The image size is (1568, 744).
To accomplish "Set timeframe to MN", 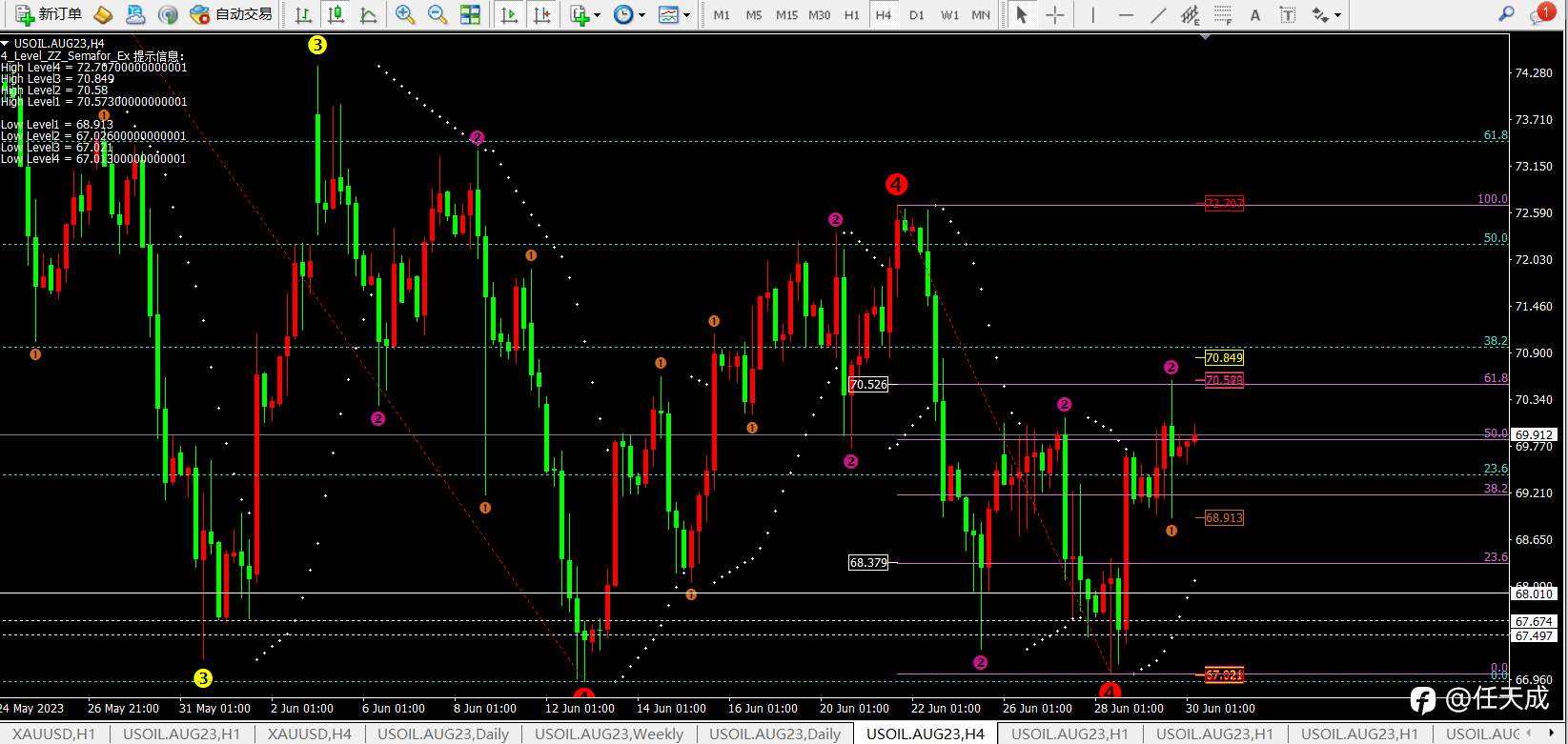I will [x=981, y=14].
